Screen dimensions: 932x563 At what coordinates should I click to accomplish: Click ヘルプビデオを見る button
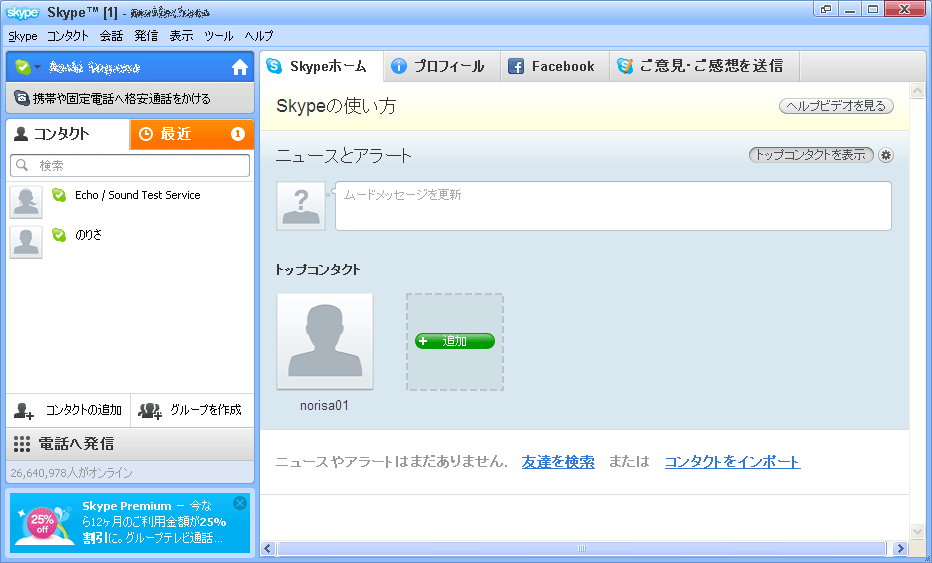836,106
